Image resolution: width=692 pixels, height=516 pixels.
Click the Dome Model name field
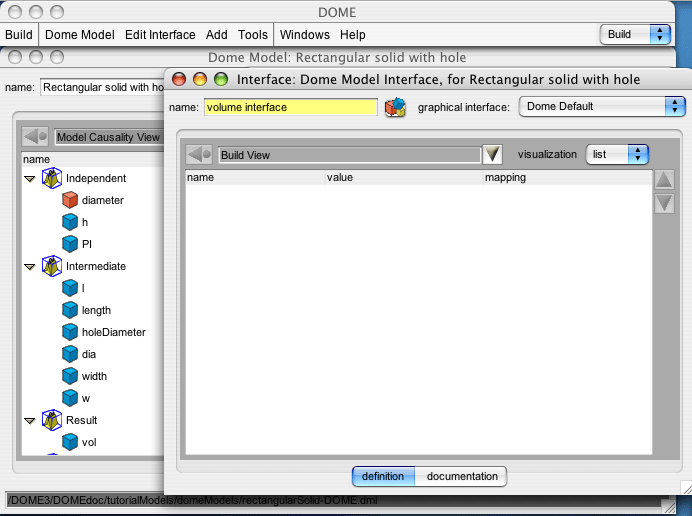click(102, 87)
